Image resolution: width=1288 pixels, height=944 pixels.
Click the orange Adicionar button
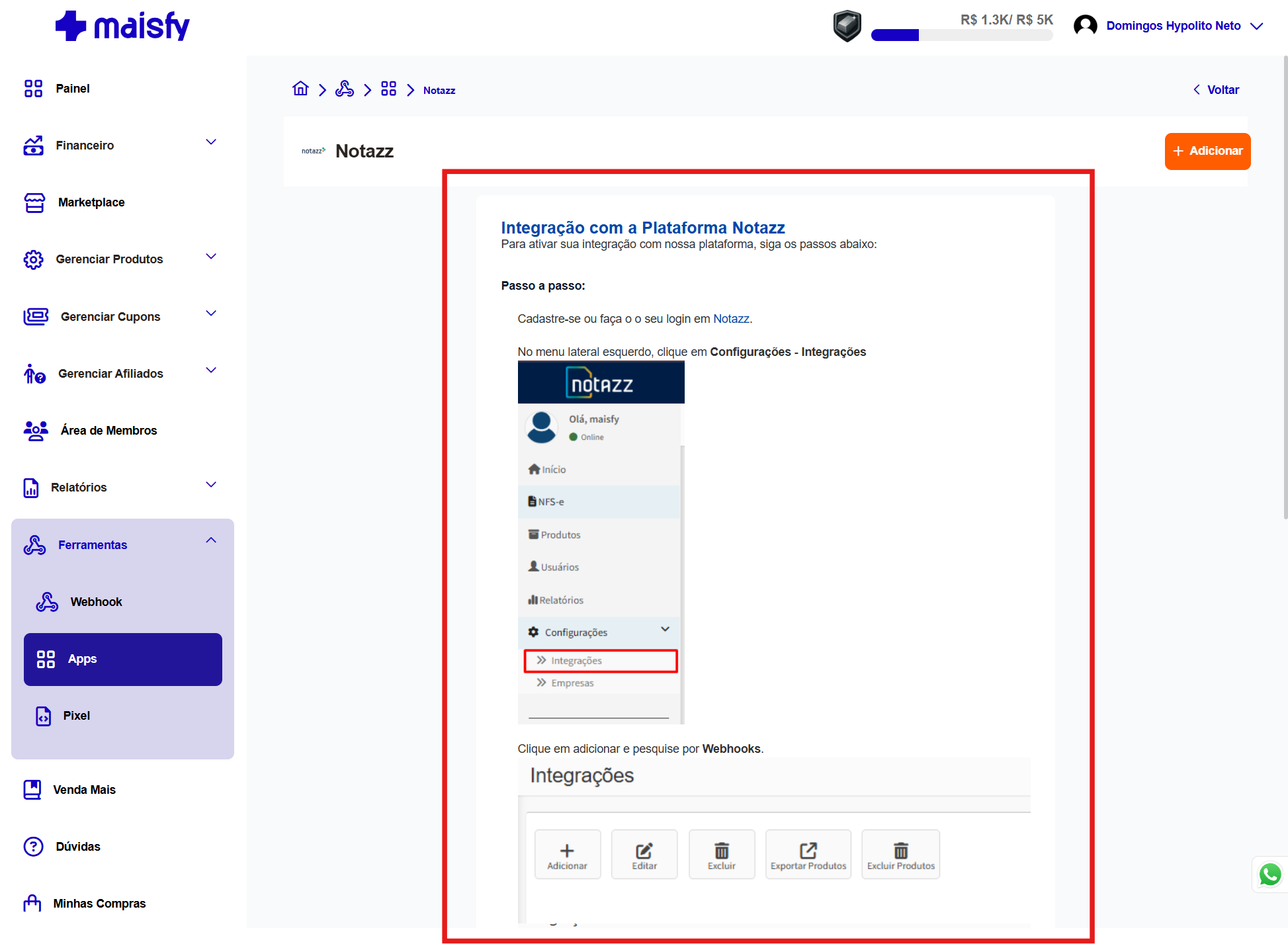[1207, 151]
